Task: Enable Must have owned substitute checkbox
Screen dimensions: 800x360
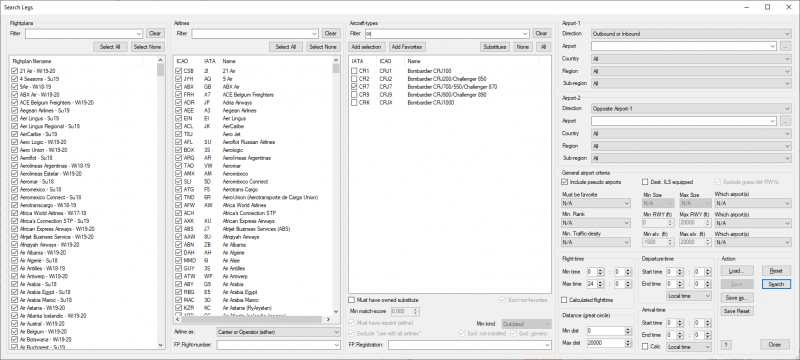Action: [352, 300]
